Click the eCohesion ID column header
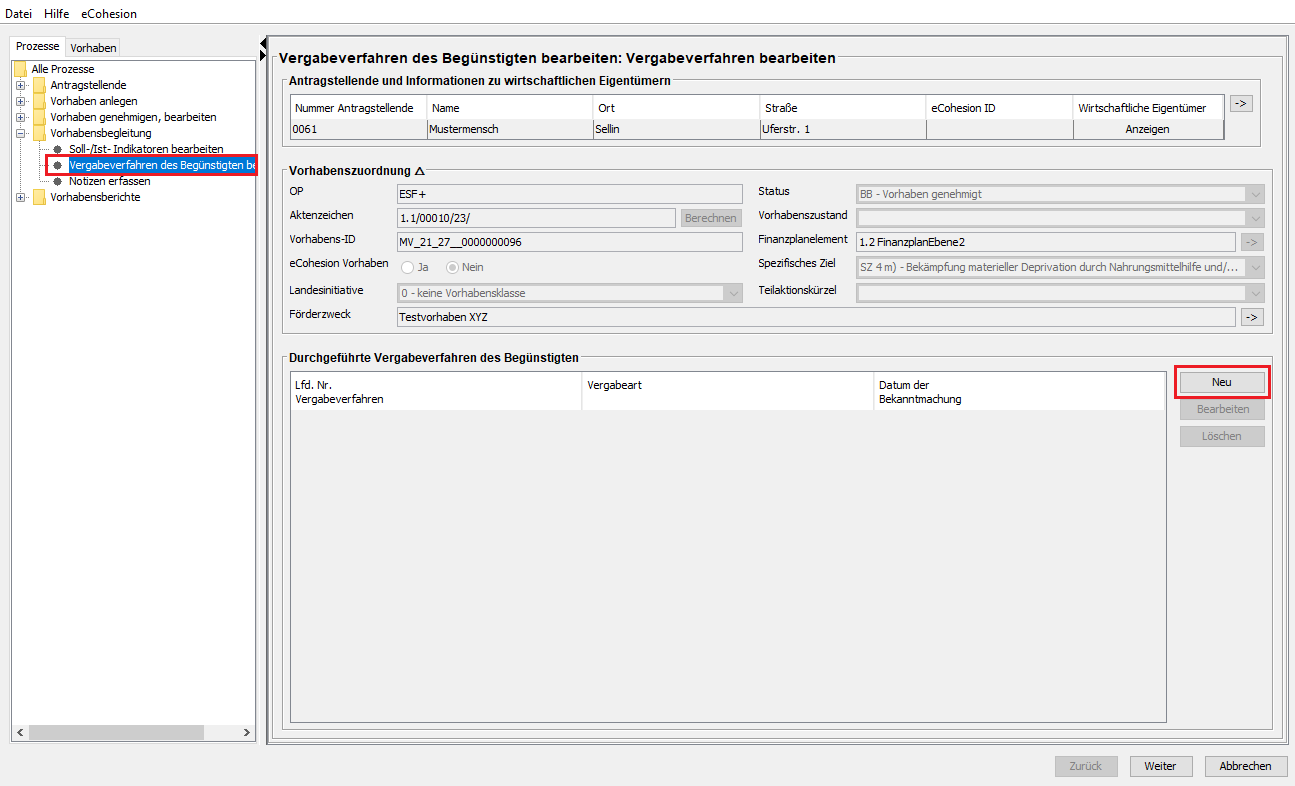 tap(1000, 108)
